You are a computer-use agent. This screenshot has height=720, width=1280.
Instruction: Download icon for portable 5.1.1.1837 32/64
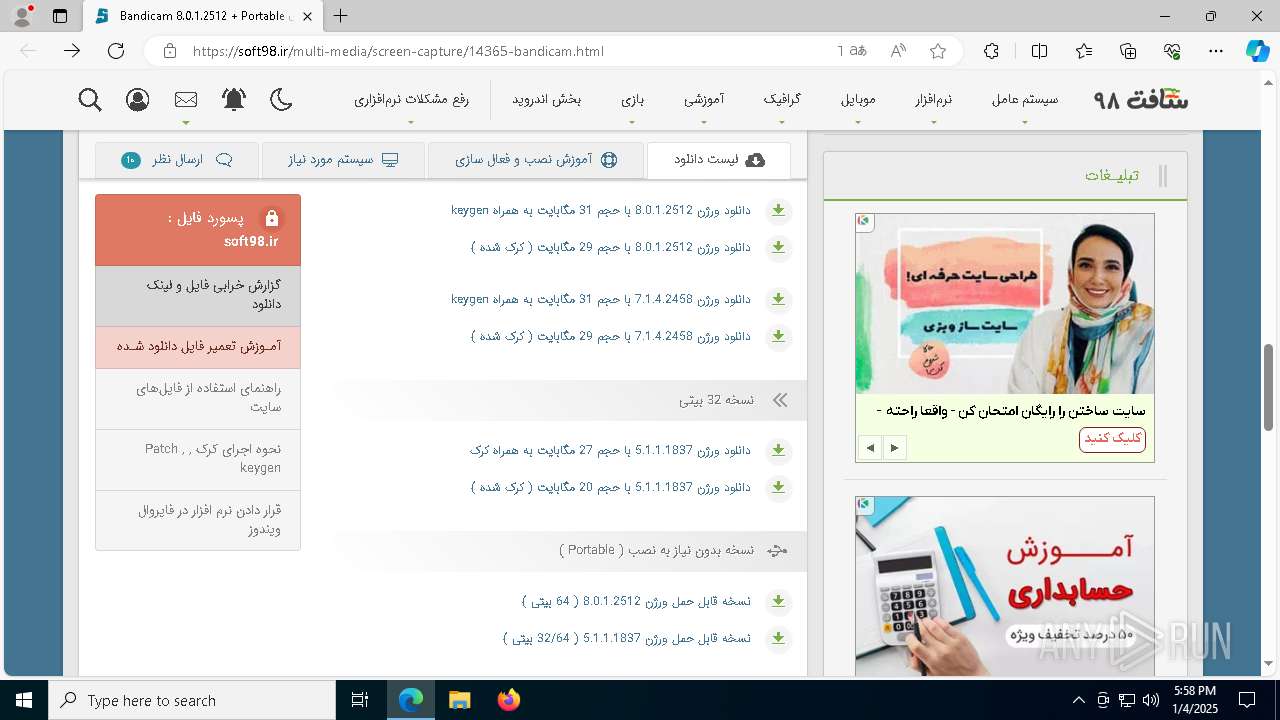778,638
